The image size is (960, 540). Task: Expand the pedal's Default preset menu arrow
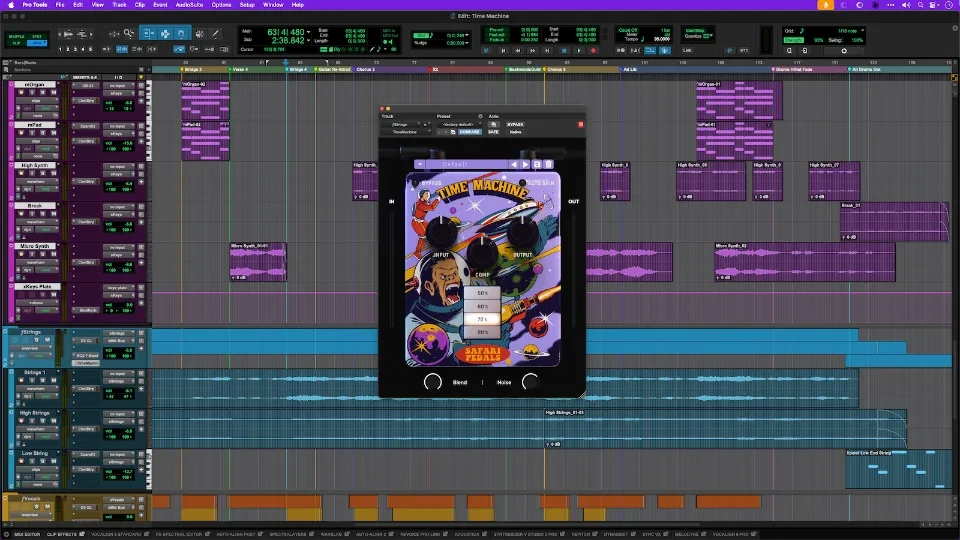click(x=420, y=164)
